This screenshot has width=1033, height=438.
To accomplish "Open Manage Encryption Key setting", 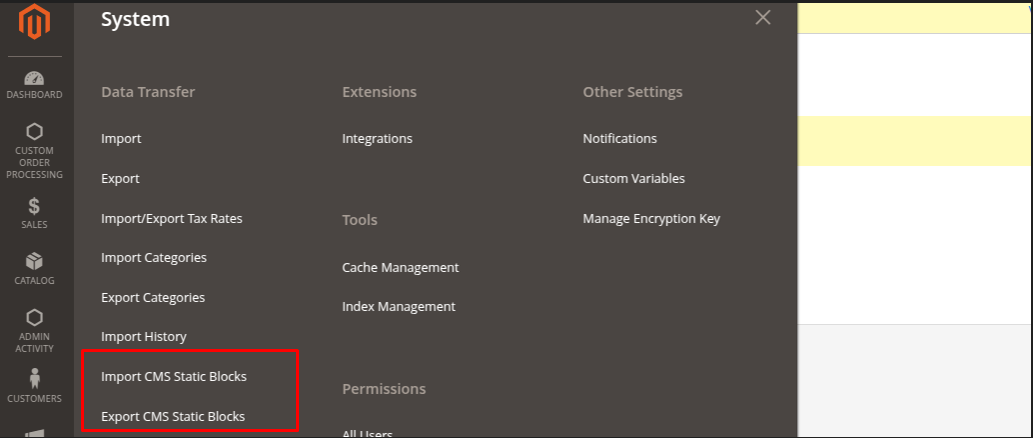I will (x=651, y=219).
